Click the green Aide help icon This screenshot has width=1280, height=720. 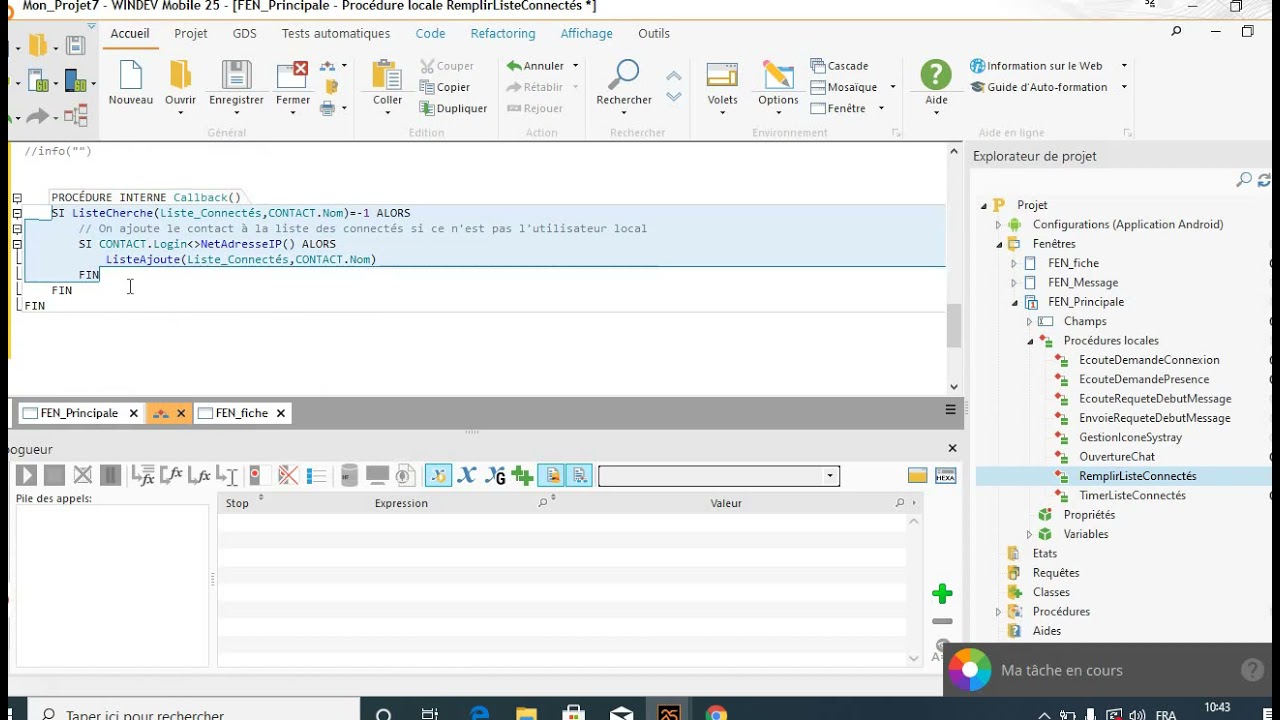click(936, 75)
